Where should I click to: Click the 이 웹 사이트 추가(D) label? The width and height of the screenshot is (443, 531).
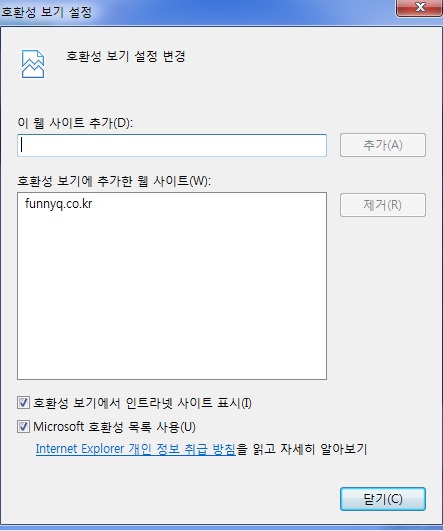tap(75, 123)
